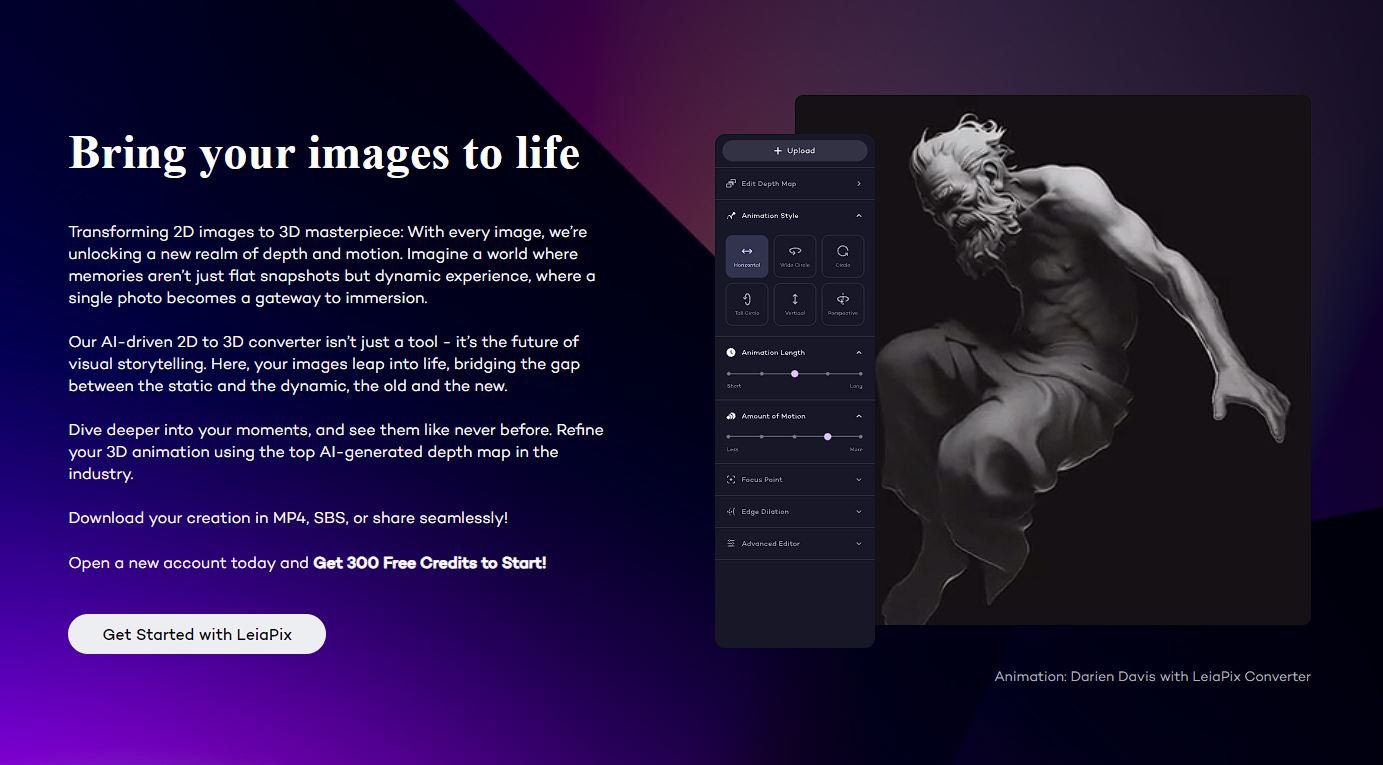The image size is (1383, 765).
Task: Open the Edit Depth Map panel arrow
Action: 859,184
